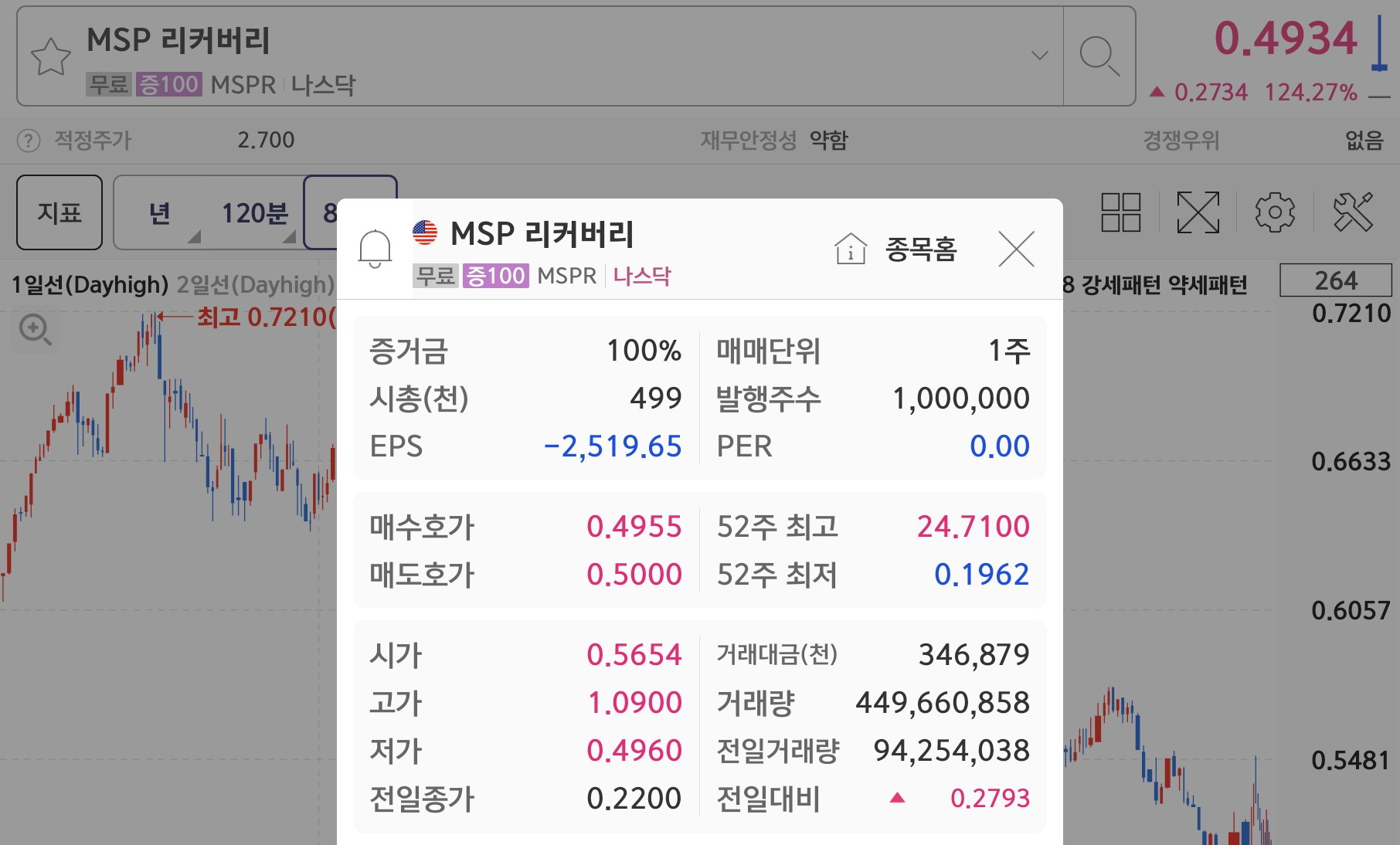
Task: Zoom in chart magnifier icon
Action: tap(35, 330)
